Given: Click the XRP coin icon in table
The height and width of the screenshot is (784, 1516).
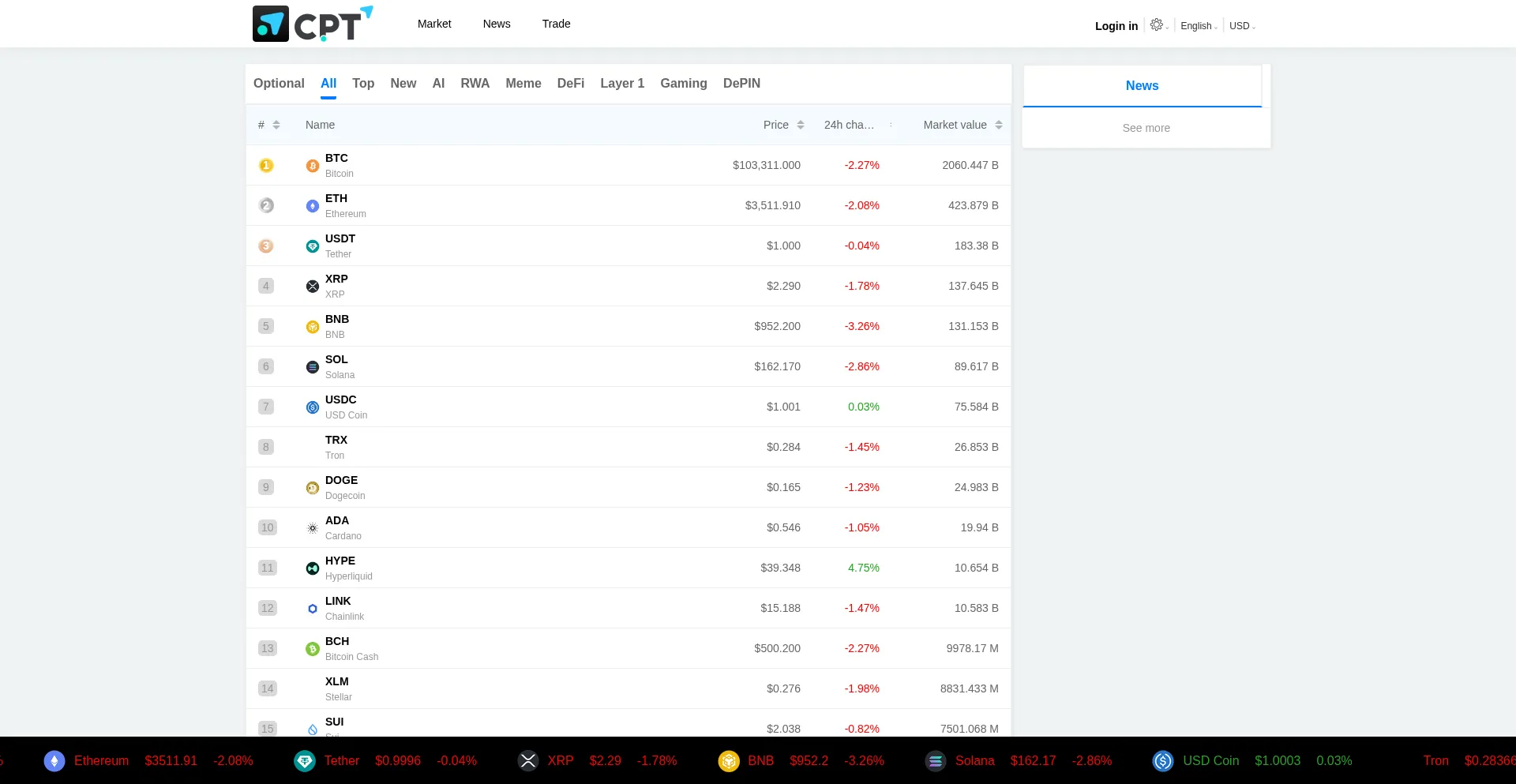Looking at the screenshot, I should (313, 287).
